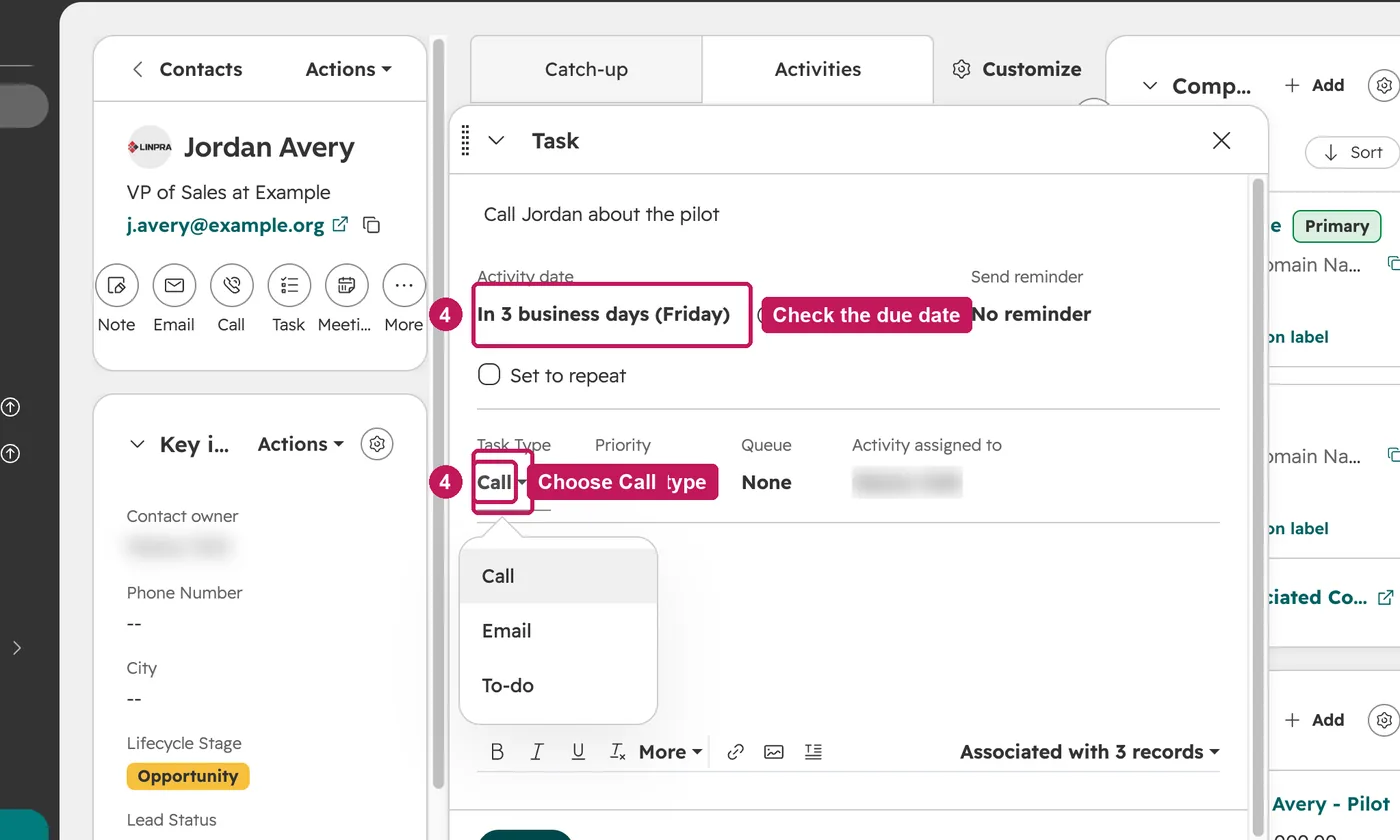
Task: Open the Queue dropdown showing None
Action: click(766, 482)
